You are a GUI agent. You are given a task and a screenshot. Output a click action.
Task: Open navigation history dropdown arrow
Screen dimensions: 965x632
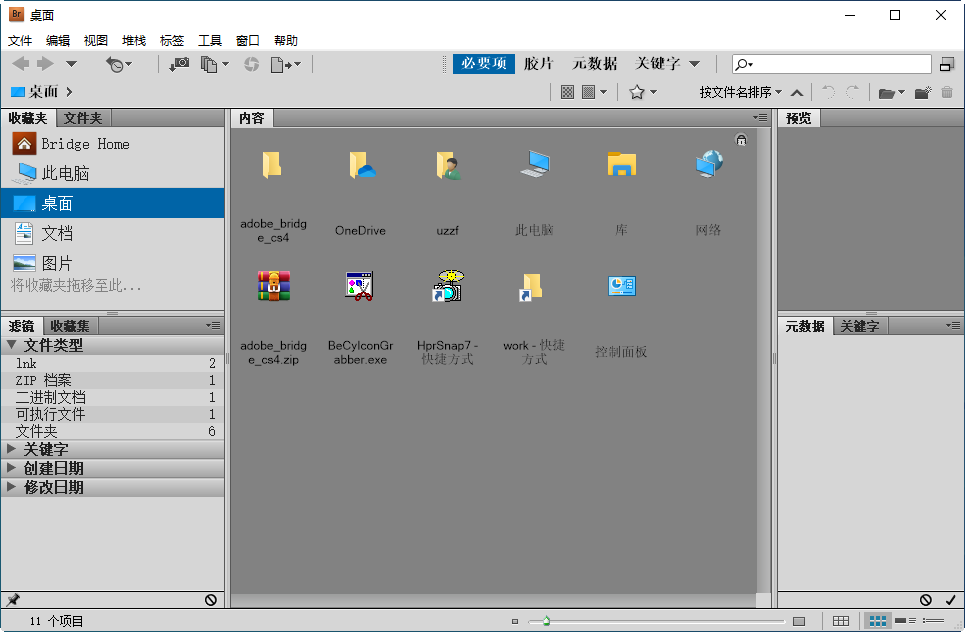[71, 64]
